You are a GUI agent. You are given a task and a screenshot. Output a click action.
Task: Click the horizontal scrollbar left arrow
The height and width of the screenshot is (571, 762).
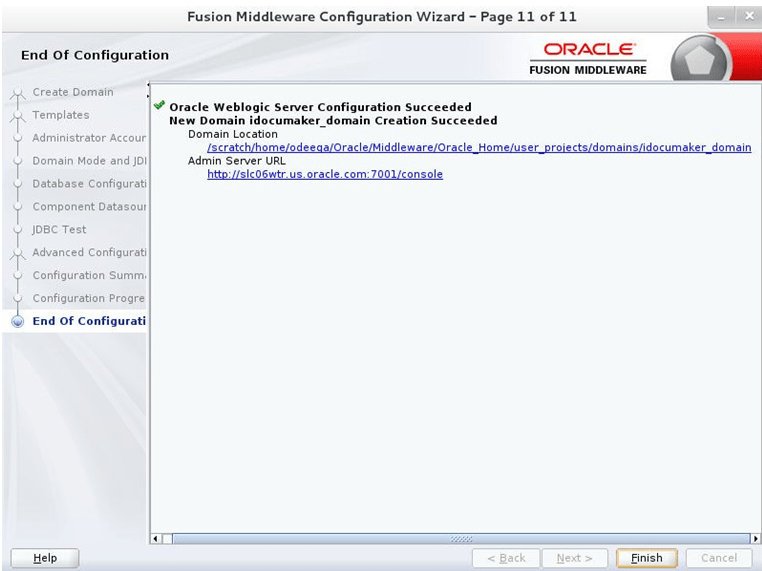click(x=156, y=538)
